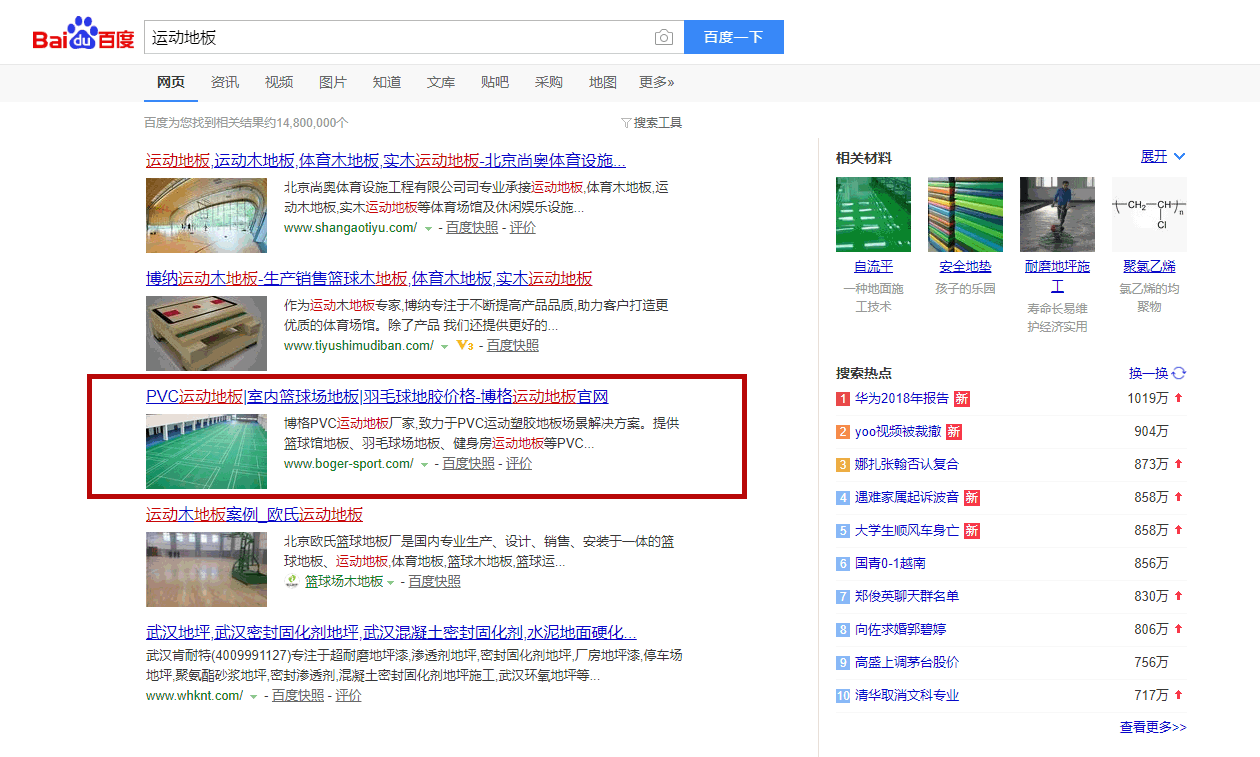Image resolution: width=1260 pixels, height=757 pixels.
Task: Open hot search 清华取消文科专业
Action: coord(907,695)
